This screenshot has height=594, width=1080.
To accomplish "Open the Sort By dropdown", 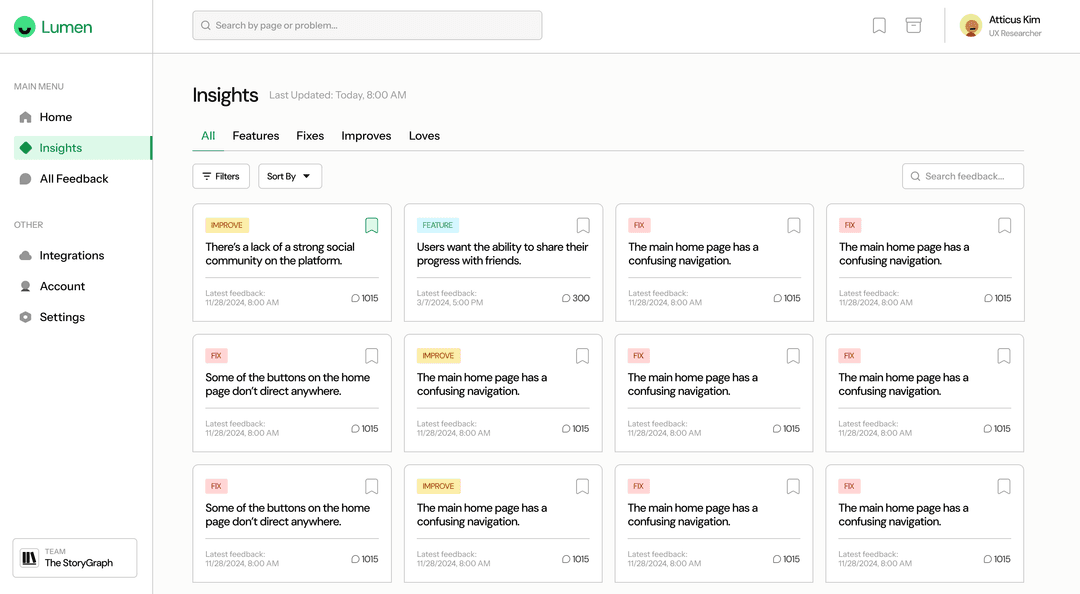I will pos(289,175).
